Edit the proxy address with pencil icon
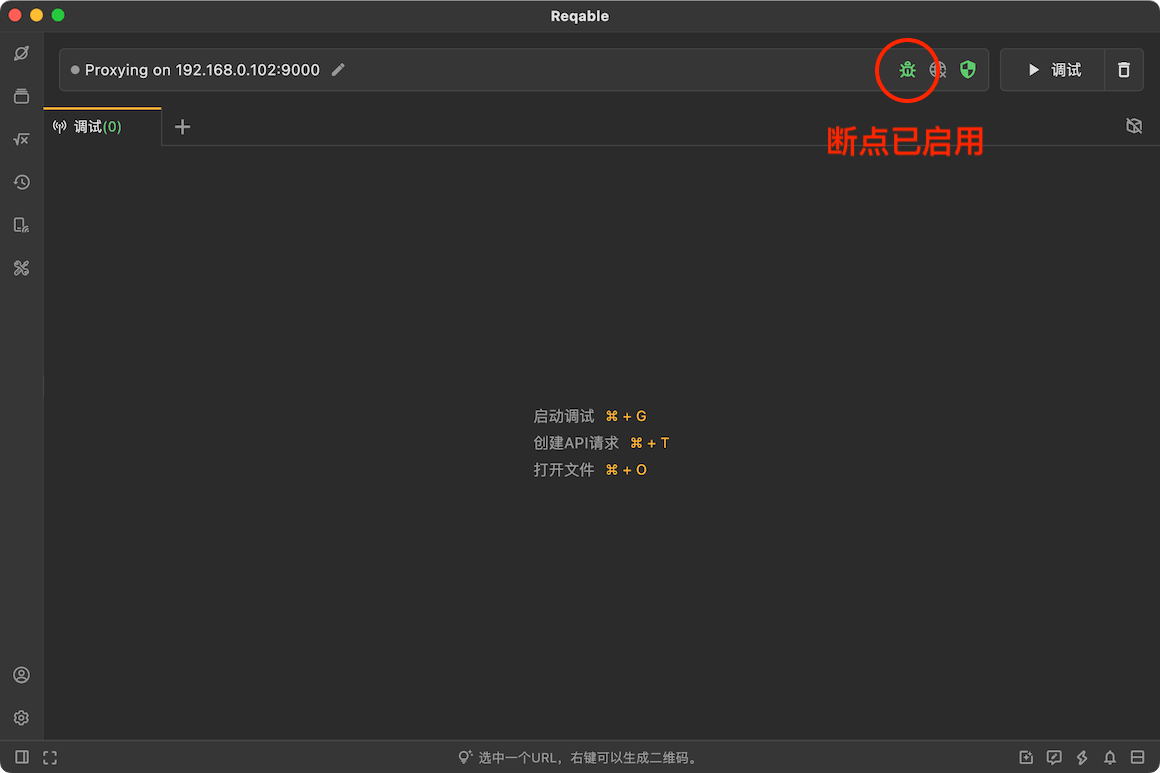The height and width of the screenshot is (773, 1160). point(338,70)
